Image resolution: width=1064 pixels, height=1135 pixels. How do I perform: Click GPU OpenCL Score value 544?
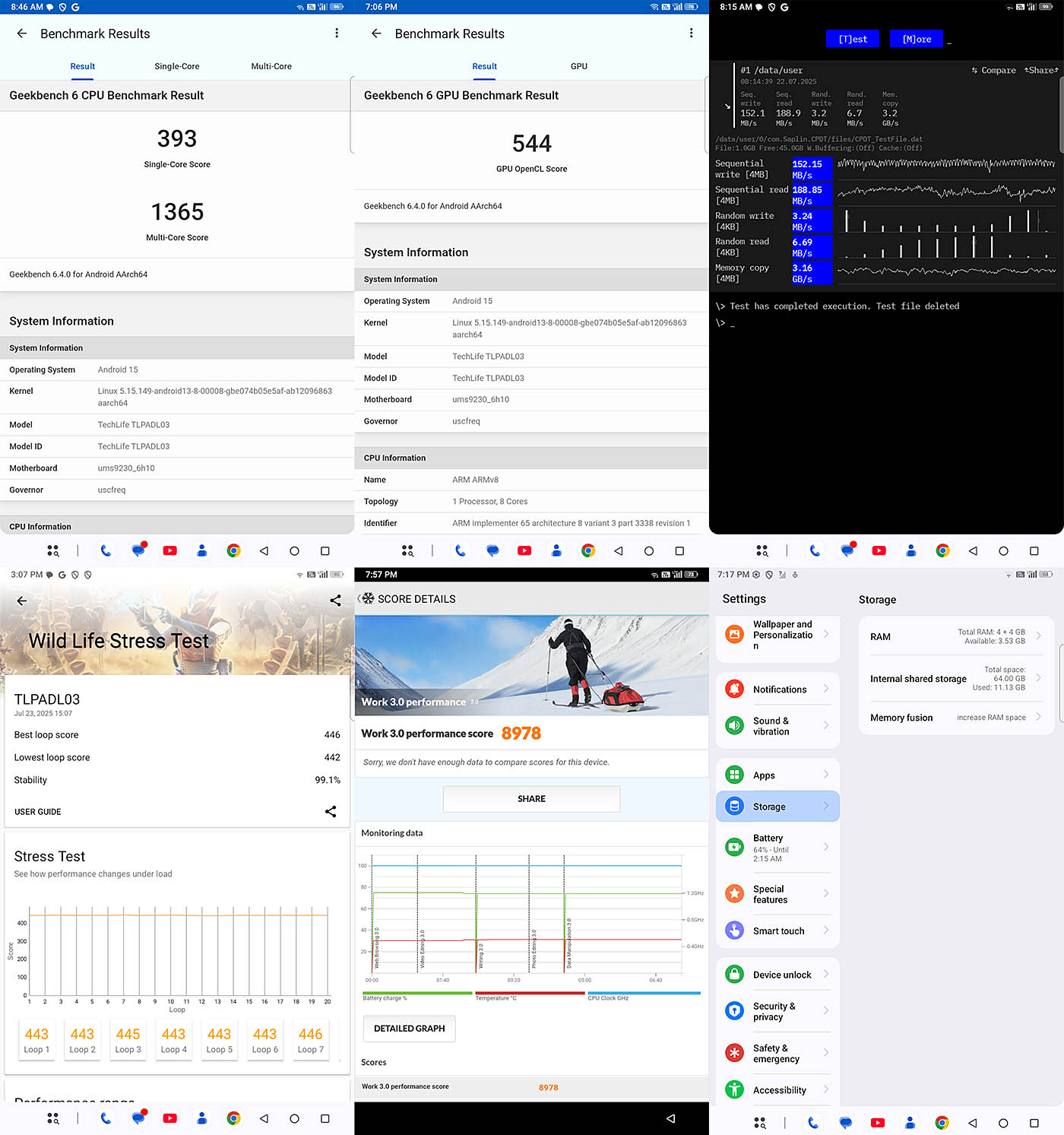pyautogui.click(x=531, y=143)
